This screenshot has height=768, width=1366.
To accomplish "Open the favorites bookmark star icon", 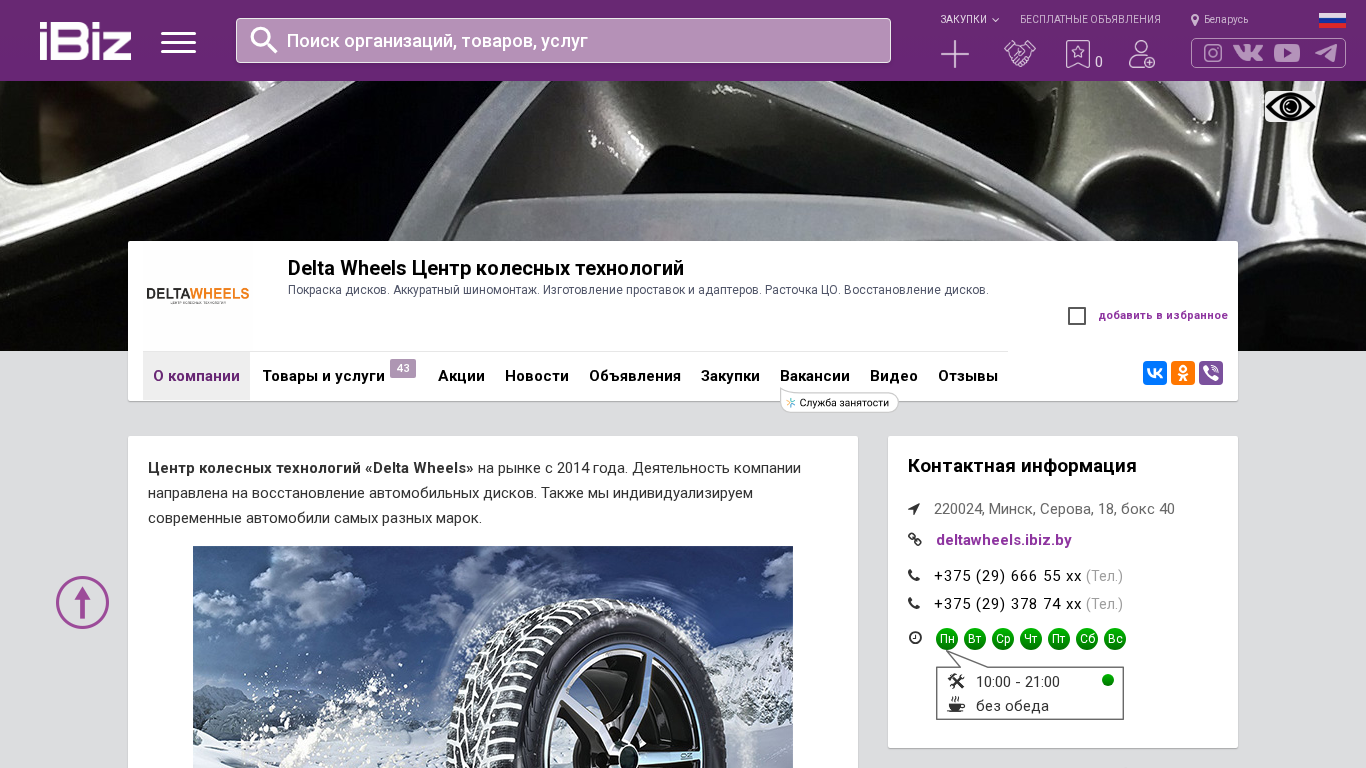I will 1078,54.
